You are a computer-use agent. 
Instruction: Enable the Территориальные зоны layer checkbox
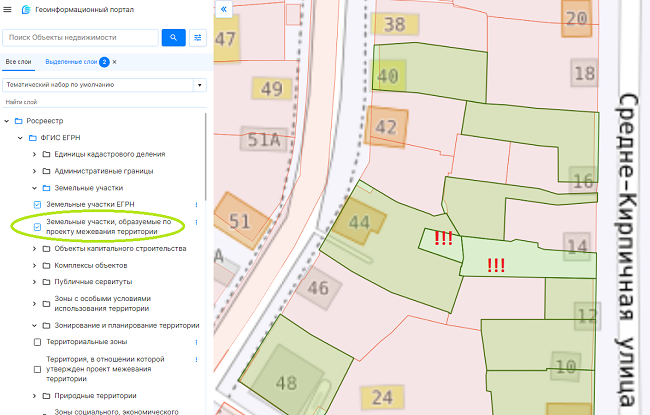click(x=38, y=342)
